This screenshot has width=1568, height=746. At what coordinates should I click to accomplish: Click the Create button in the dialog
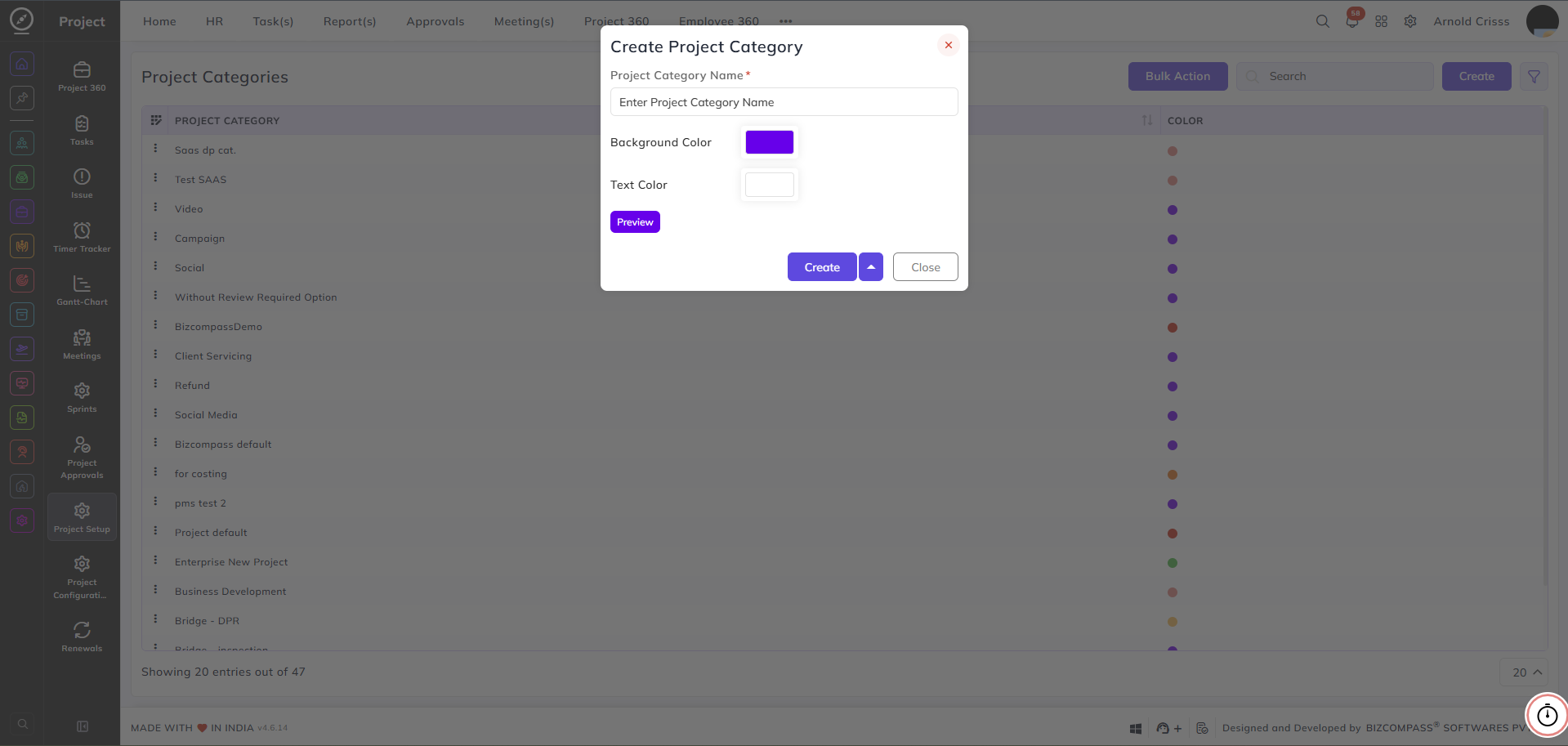click(822, 267)
